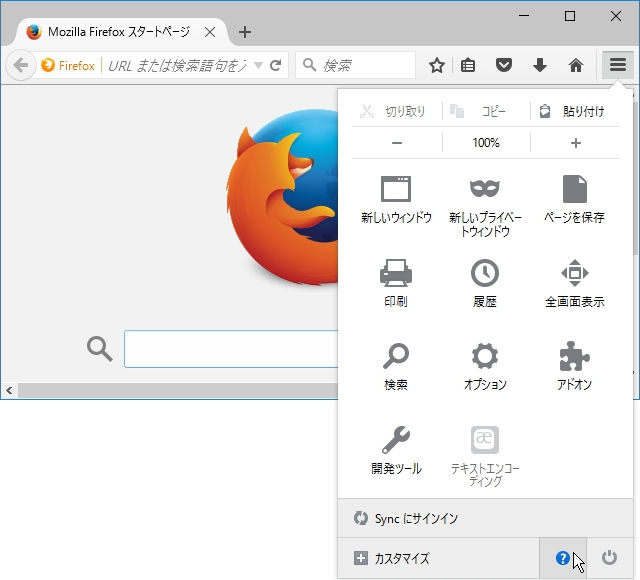640x580 pixels.
Task: Click the Print icon in menu
Action: click(x=396, y=272)
